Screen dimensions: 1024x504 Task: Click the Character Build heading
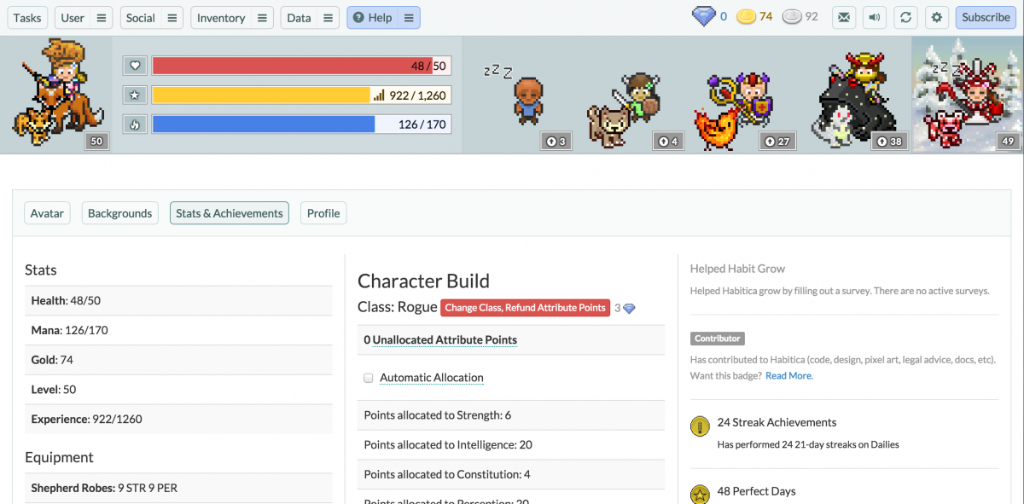click(423, 281)
